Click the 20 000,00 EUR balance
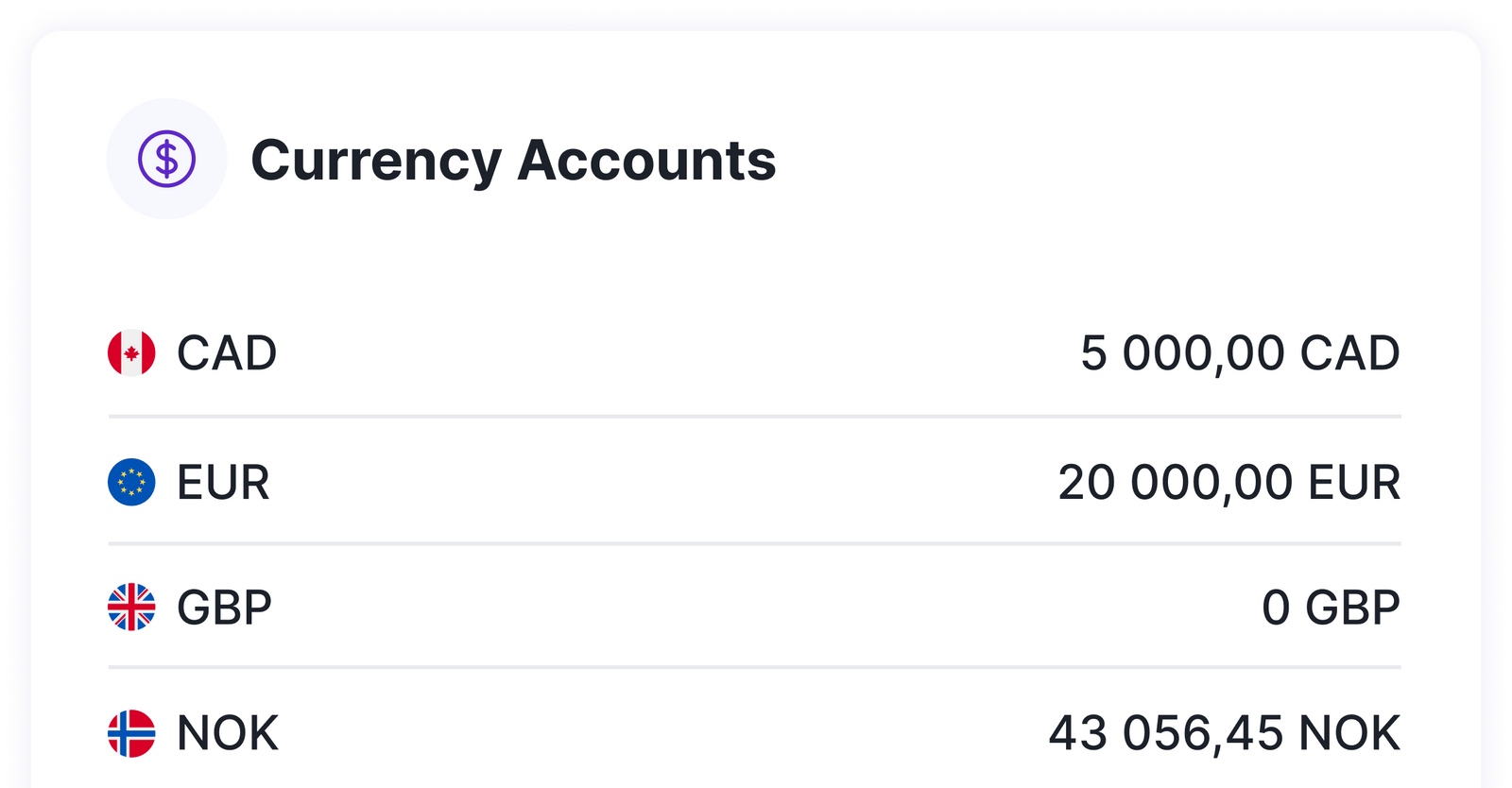1512x788 pixels. (1228, 482)
